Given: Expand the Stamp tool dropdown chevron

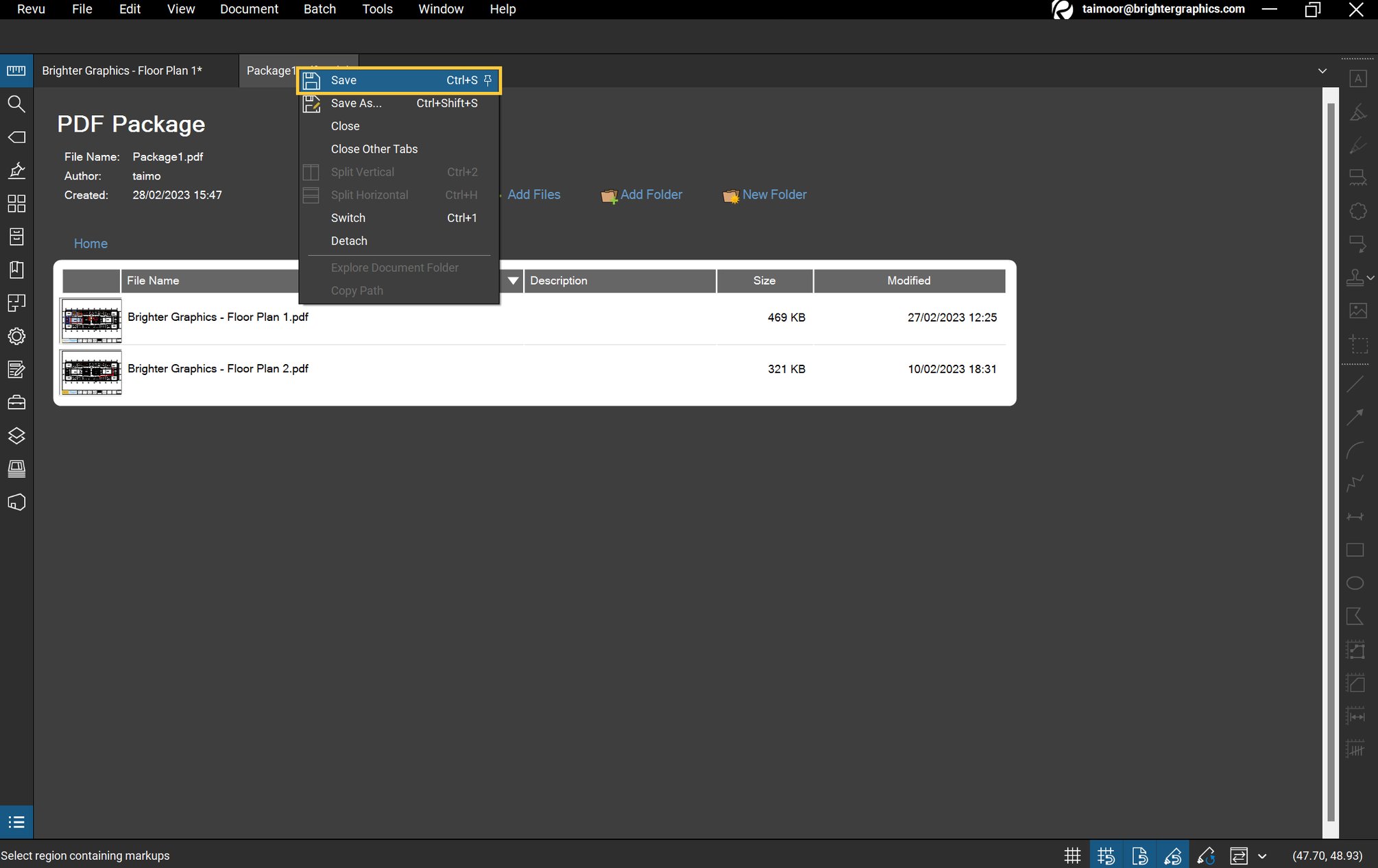Looking at the screenshot, I should 1372,278.
